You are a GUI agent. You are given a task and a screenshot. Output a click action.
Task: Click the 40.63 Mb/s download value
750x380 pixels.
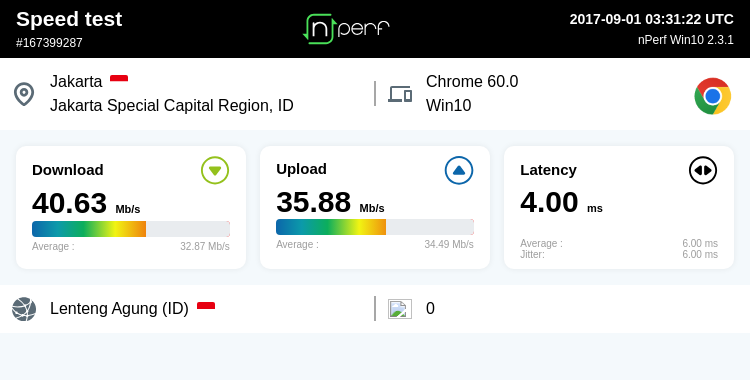click(x=86, y=203)
